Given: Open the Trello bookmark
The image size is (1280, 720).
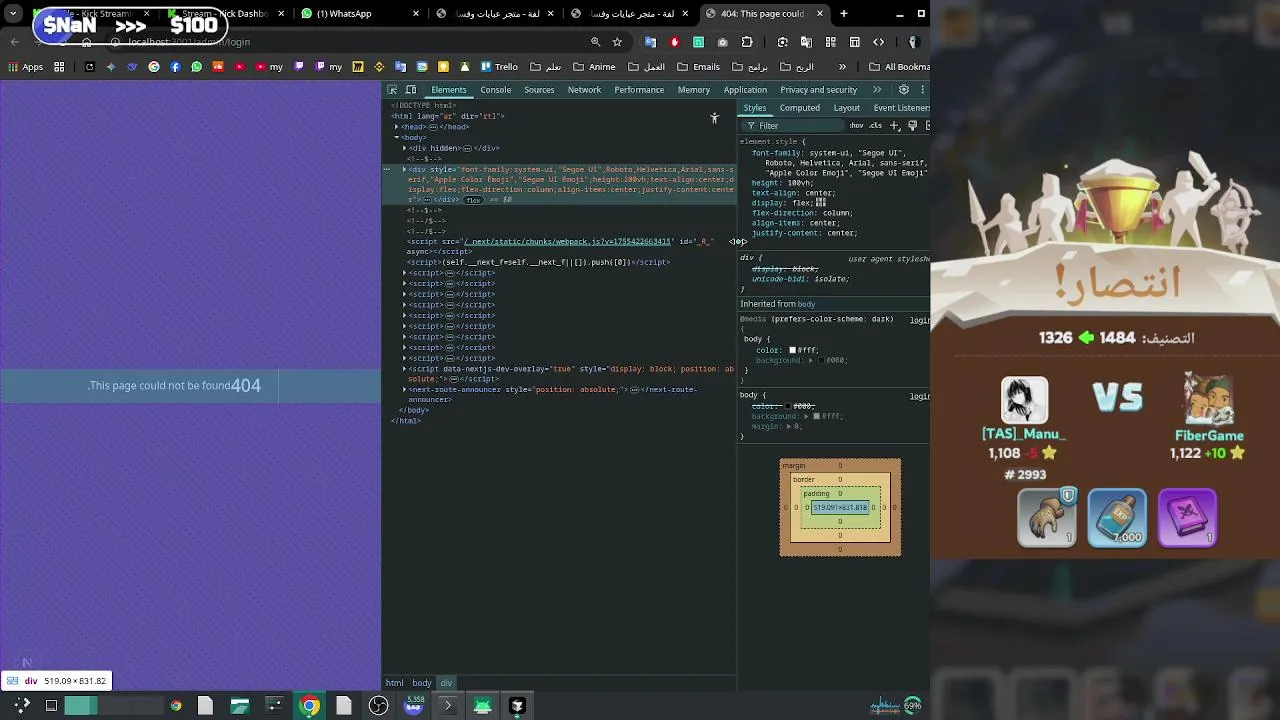Looking at the screenshot, I should pos(499,67).
